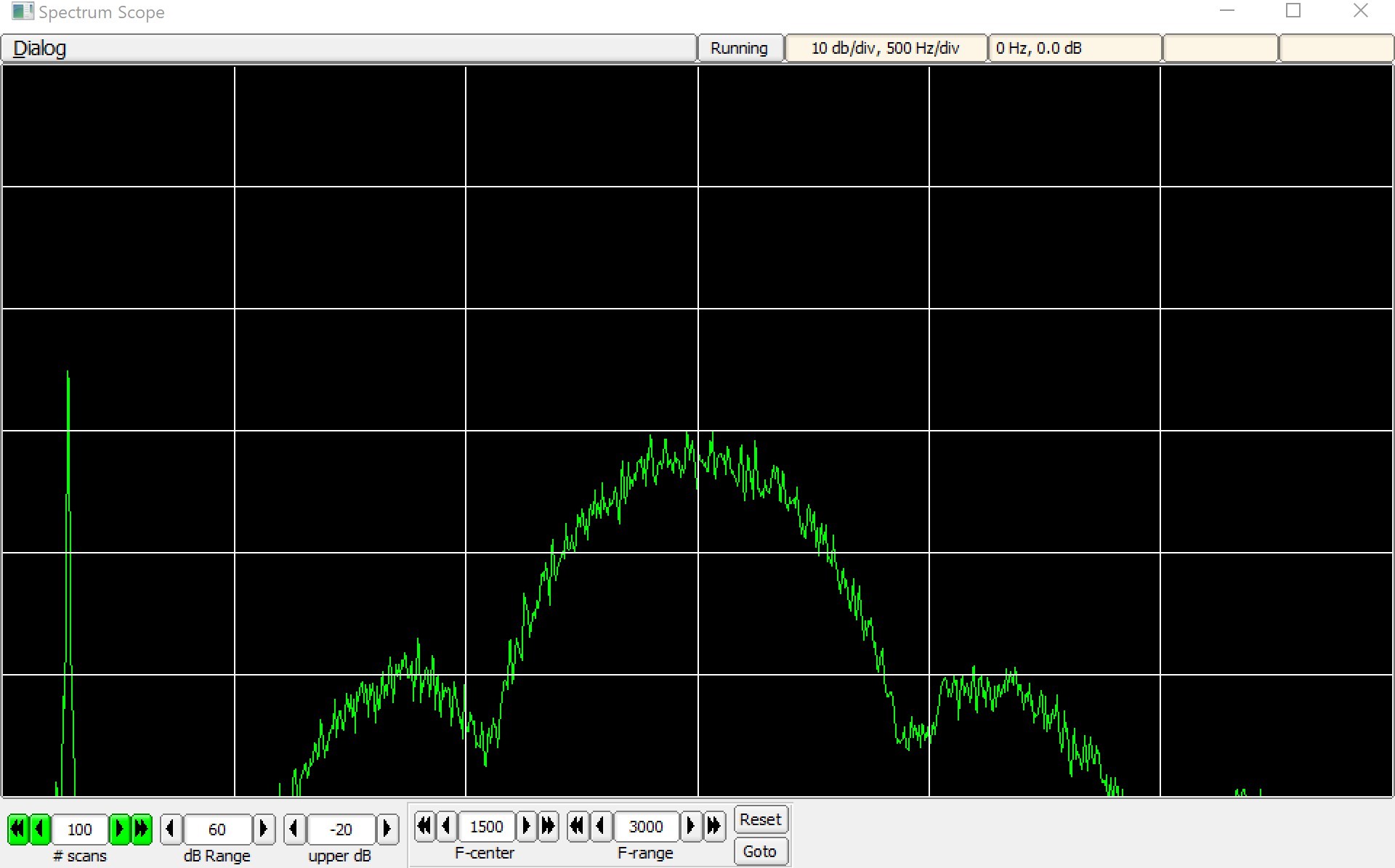
Task: Click fast-decrease arrow for F-center
Action: (424, 826)
